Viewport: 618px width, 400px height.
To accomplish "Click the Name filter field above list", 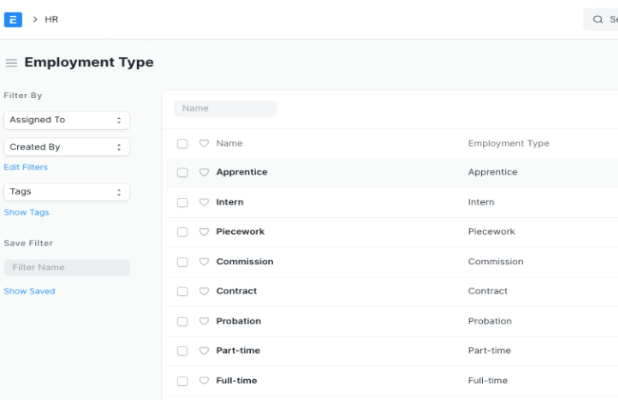I will (225, 108).
